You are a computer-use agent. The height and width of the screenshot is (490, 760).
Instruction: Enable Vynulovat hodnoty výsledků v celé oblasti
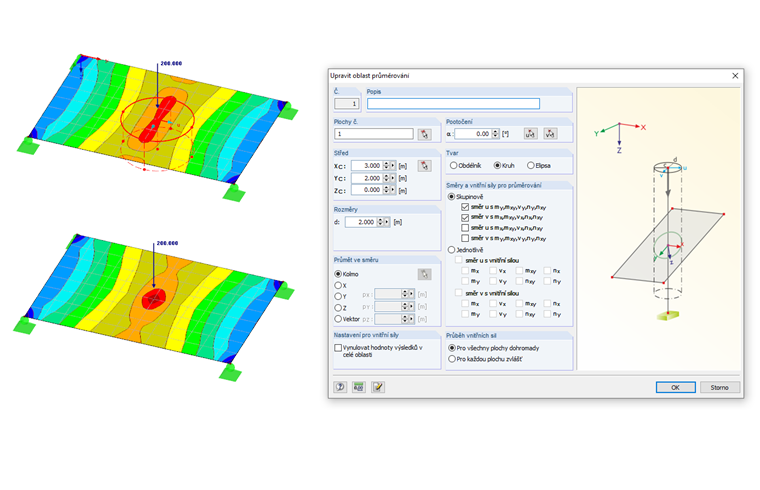point(338,348)
